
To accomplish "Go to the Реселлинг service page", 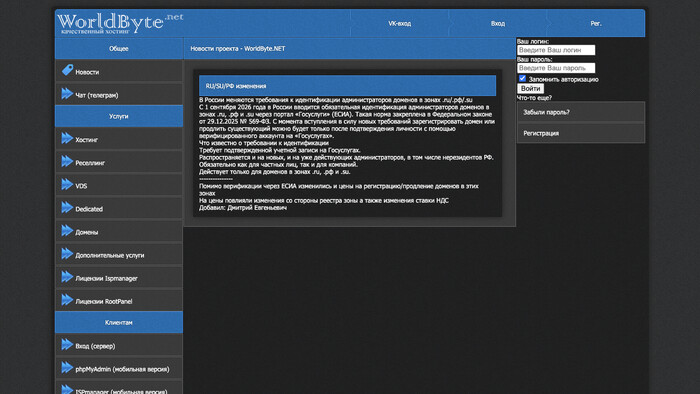I will [x=119, y=162].
